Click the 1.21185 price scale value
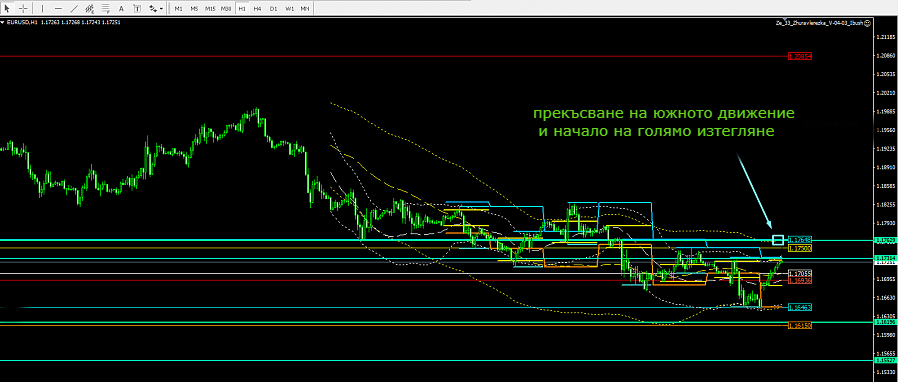The image size is (898, 382). [886, 37]
